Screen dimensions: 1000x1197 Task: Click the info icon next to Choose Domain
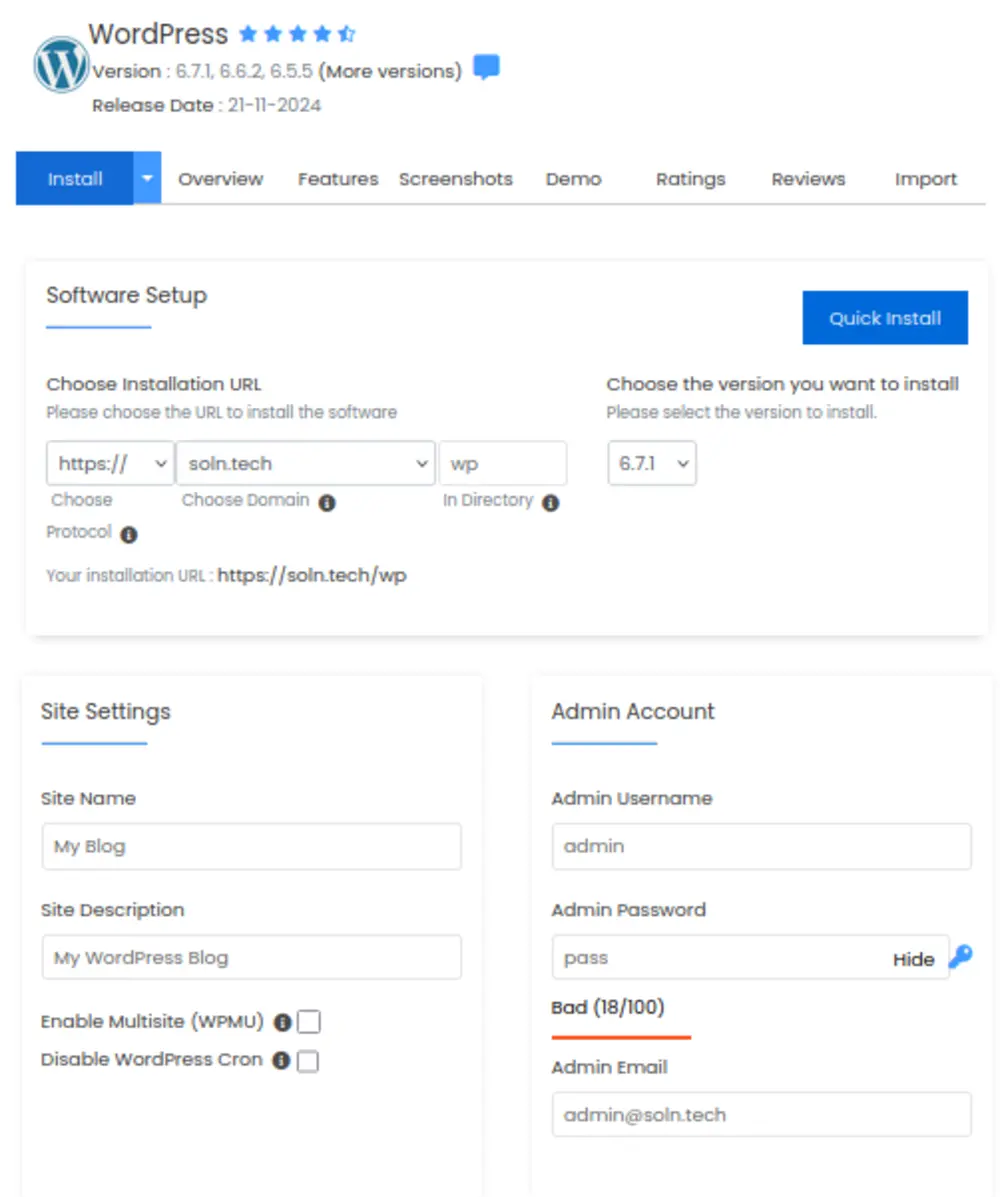(x=327, y=503)
